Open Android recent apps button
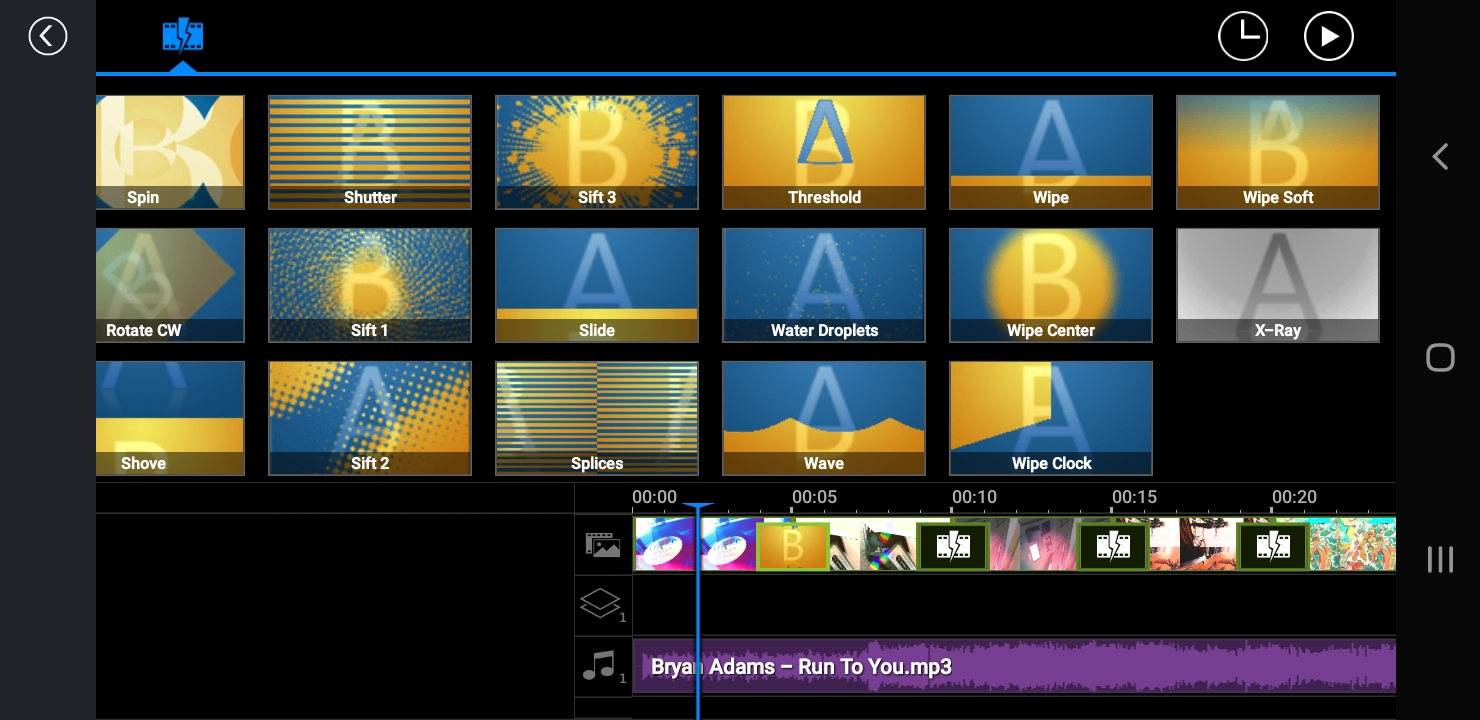Screen dimensions: 1480x720 [1439, 559]
